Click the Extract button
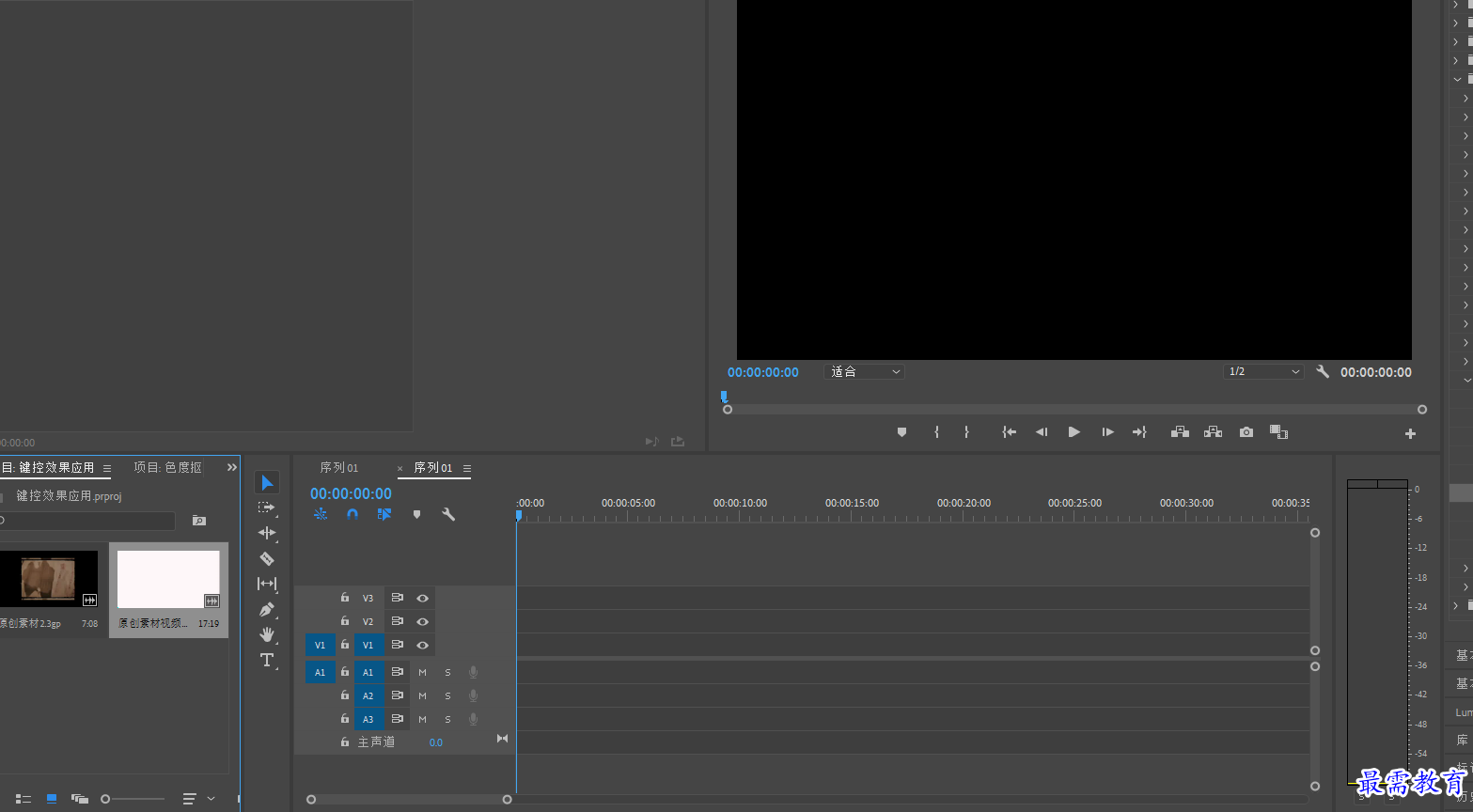1473x812 pixels. tap(1213, 432)
